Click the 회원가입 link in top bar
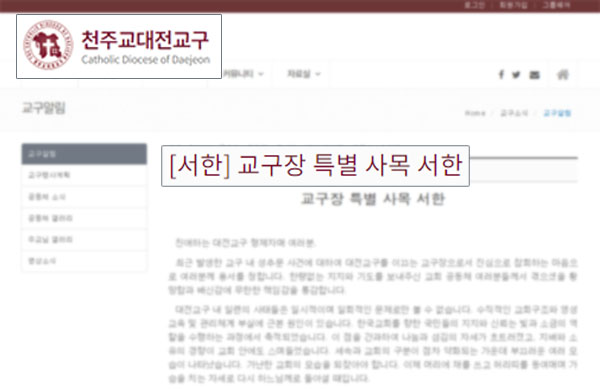Screen dimensions: 600x389 [514, 5]
